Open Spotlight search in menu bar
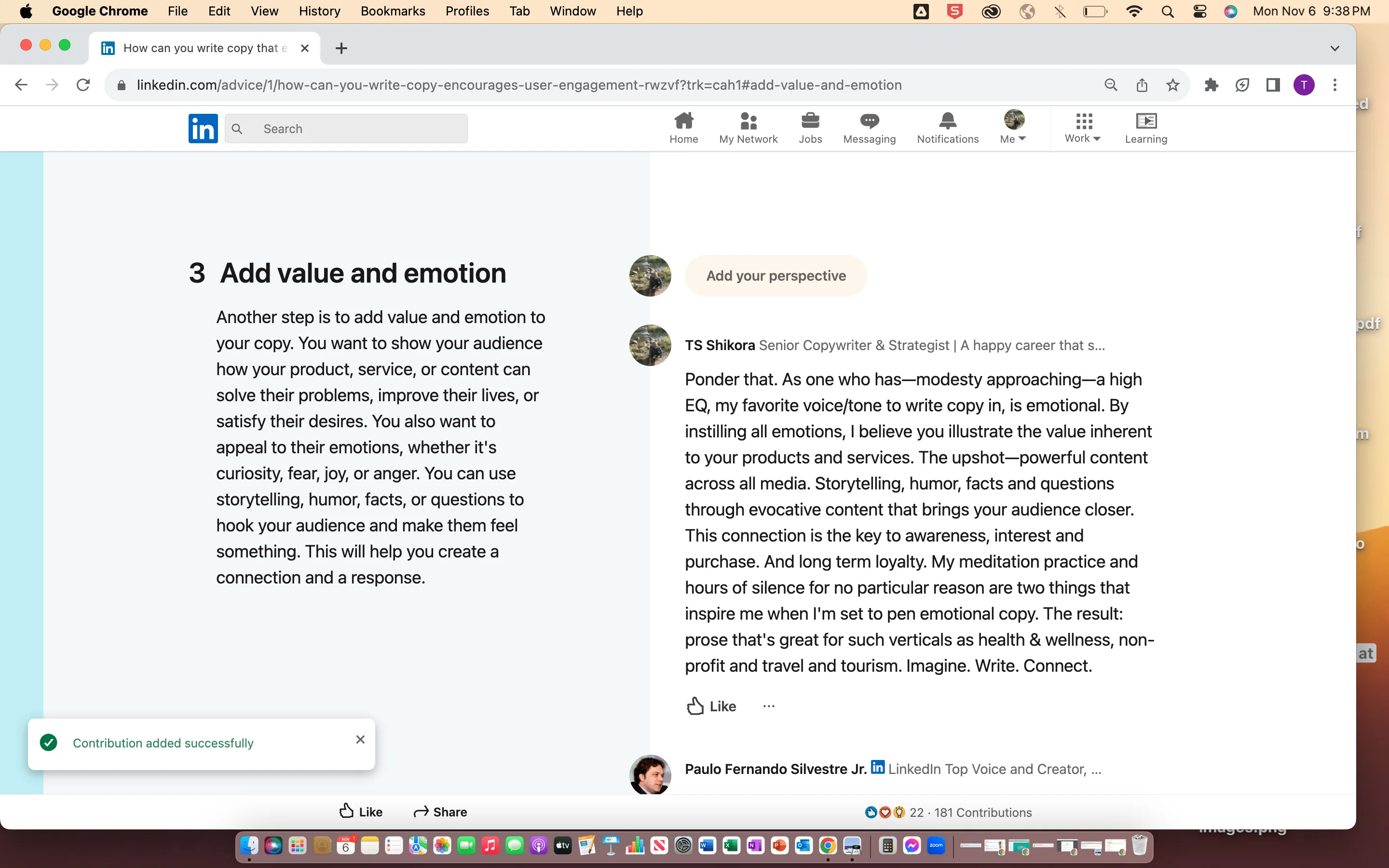This screenshot has width=1389, height=868. [1167, 12]
